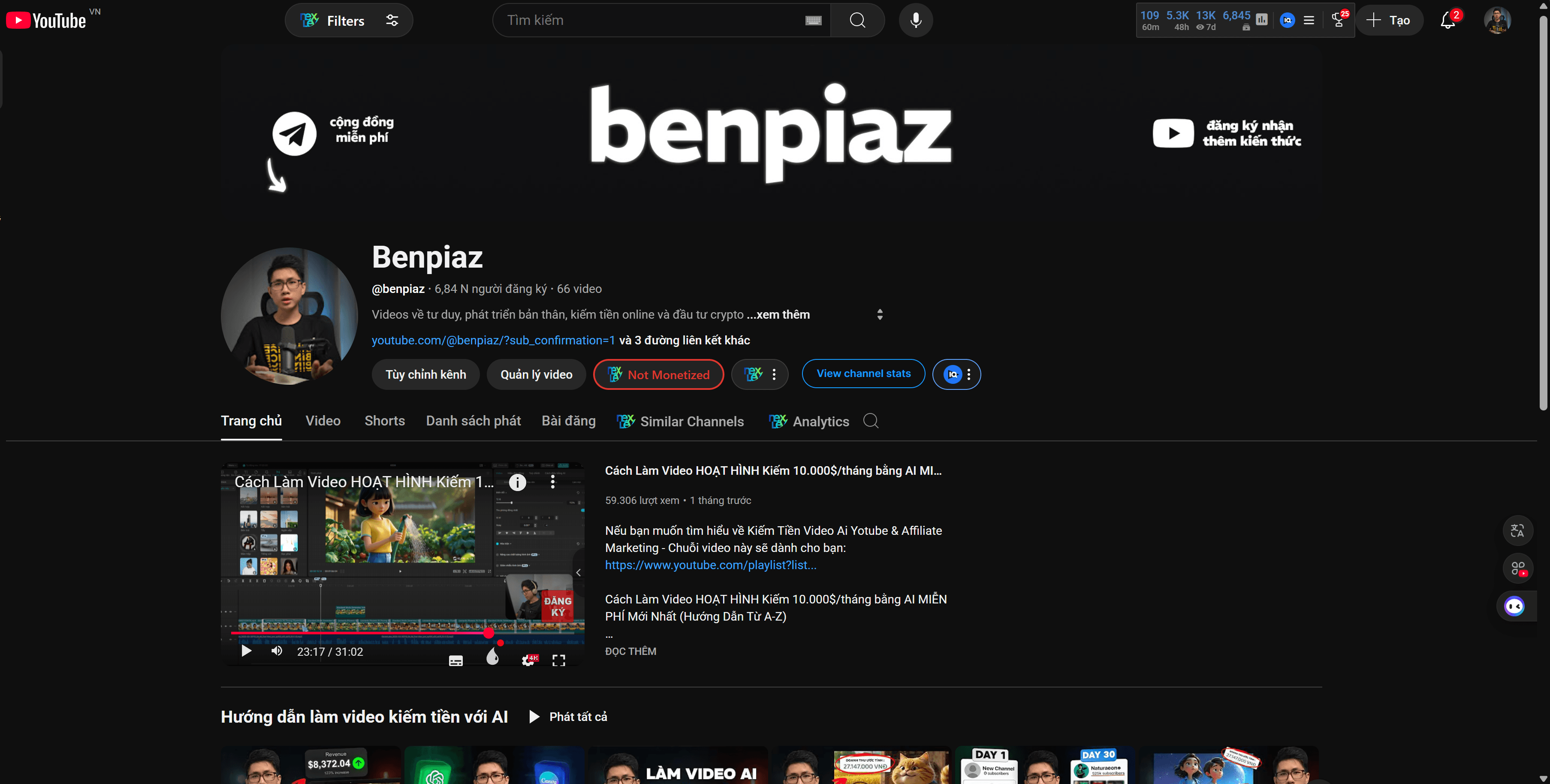
Task: Click View channel stats button
Action: click(863, 374)
